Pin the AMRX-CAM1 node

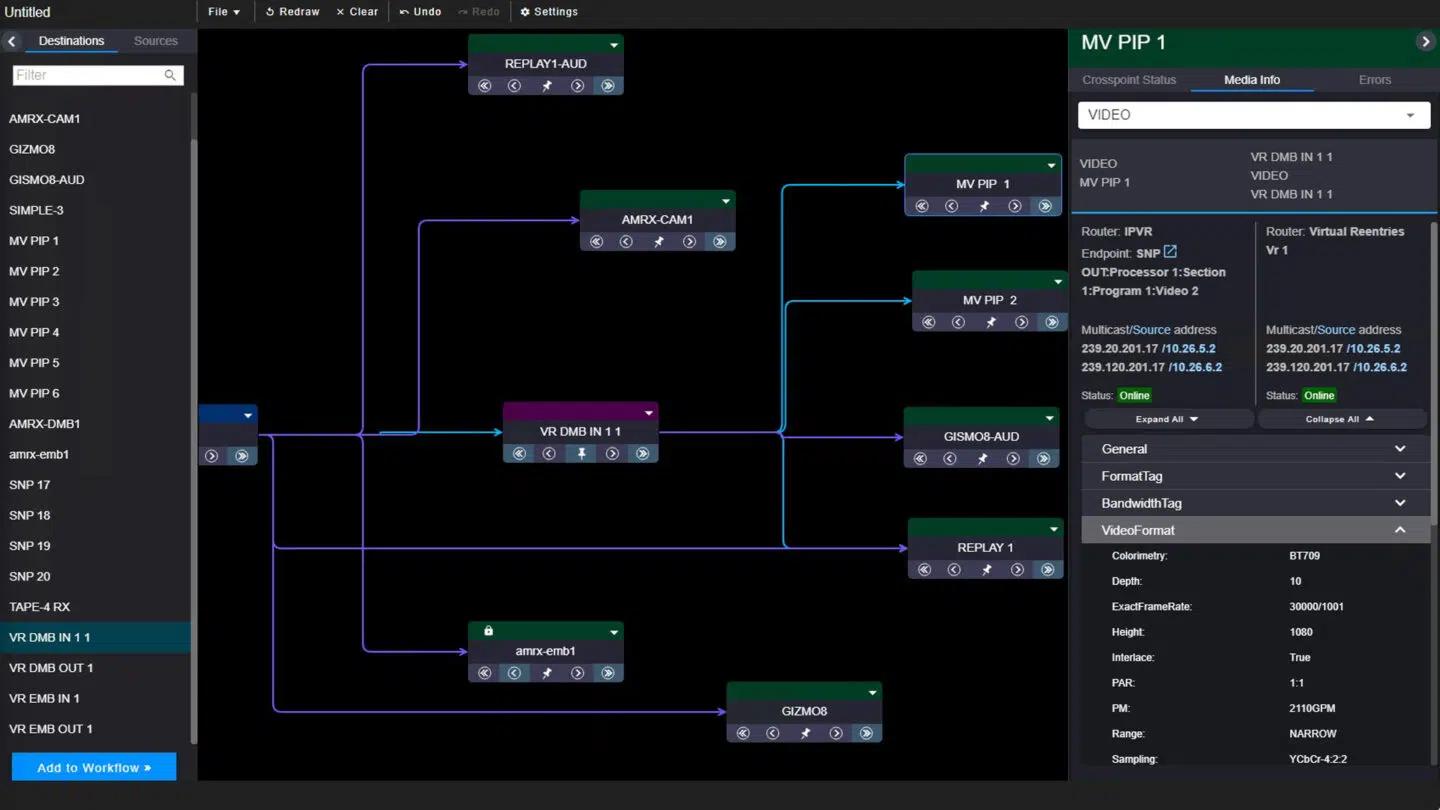coord(658,241)
